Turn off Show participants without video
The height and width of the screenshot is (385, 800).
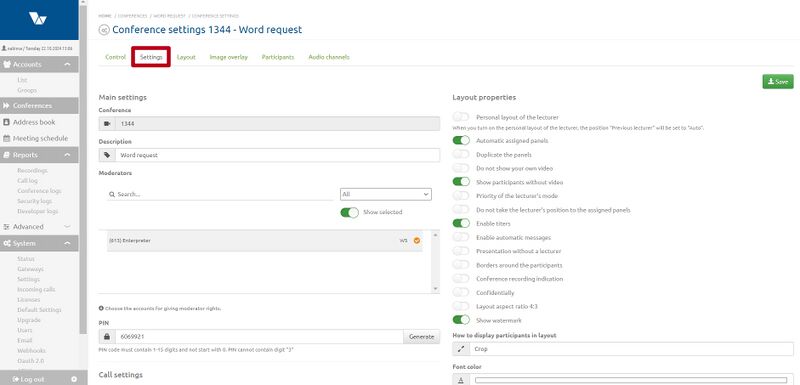point(461,182)
